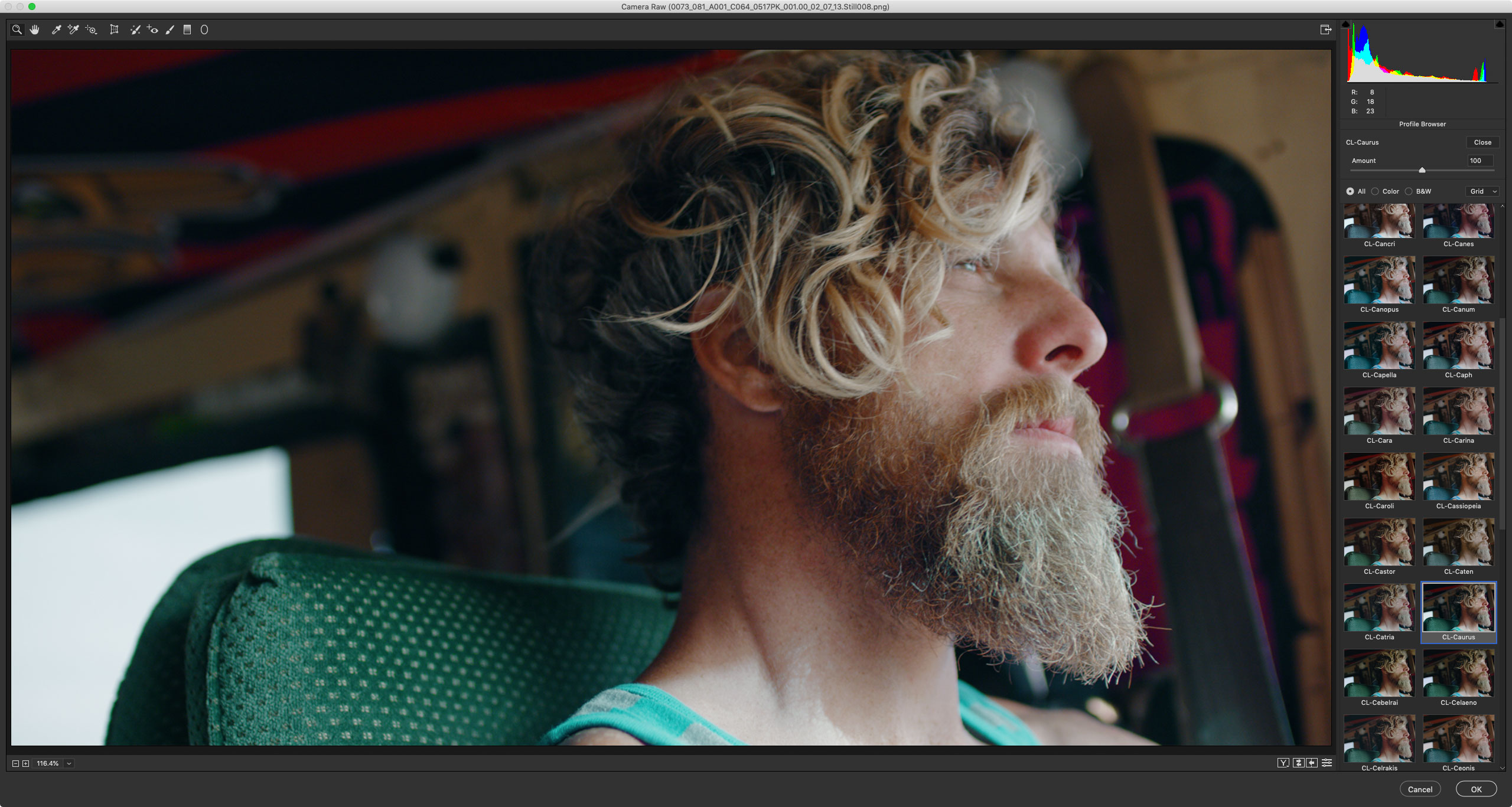Select the Radial Filter tool

click(x=205, y=30)
